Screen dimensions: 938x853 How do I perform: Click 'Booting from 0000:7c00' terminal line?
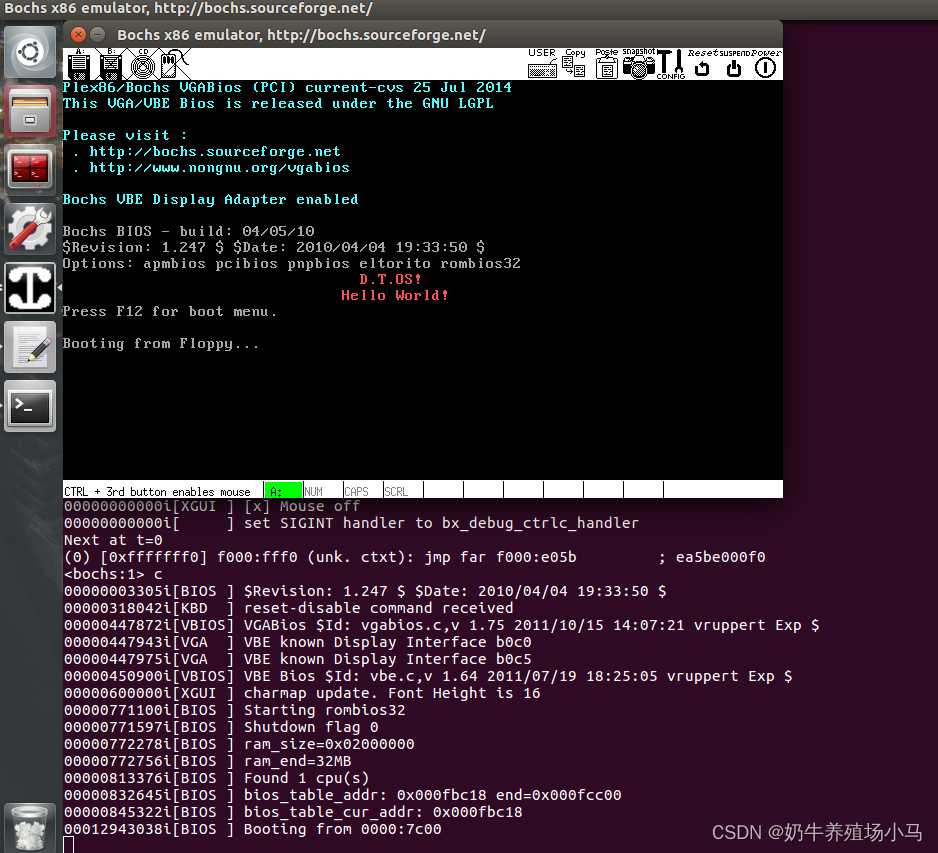(x=342, y=829)
